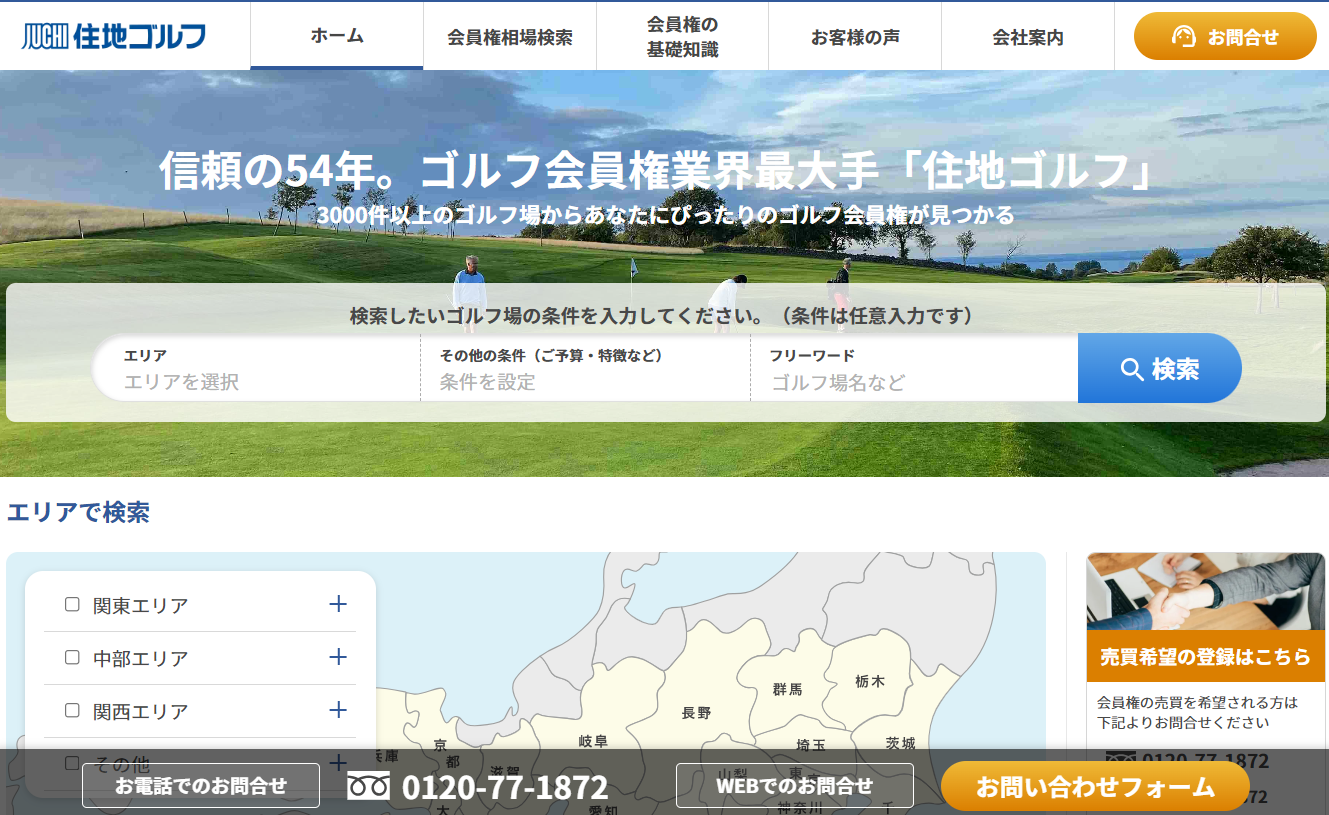Check the 中部エリア checkbox

[x=72, y=657]
